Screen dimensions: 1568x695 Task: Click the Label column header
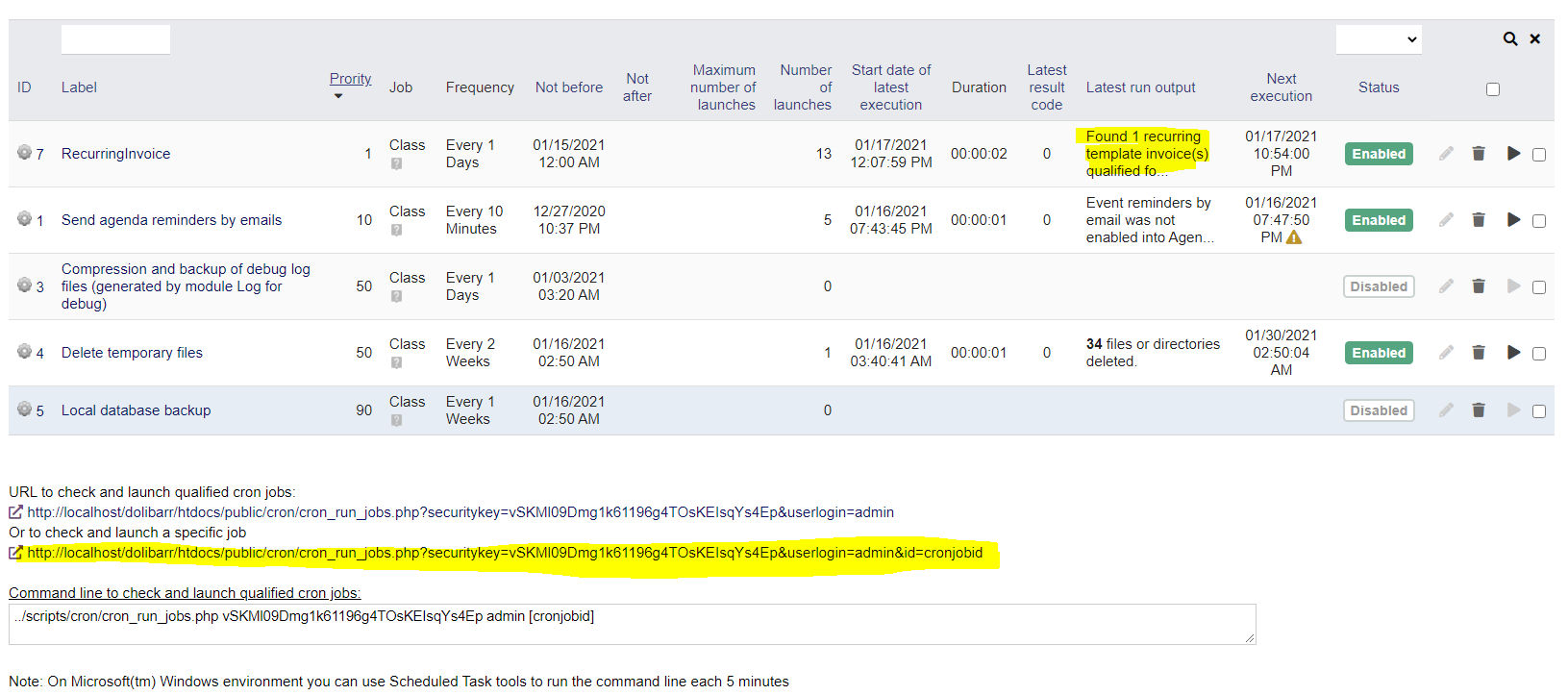click(x=79, y=87)
